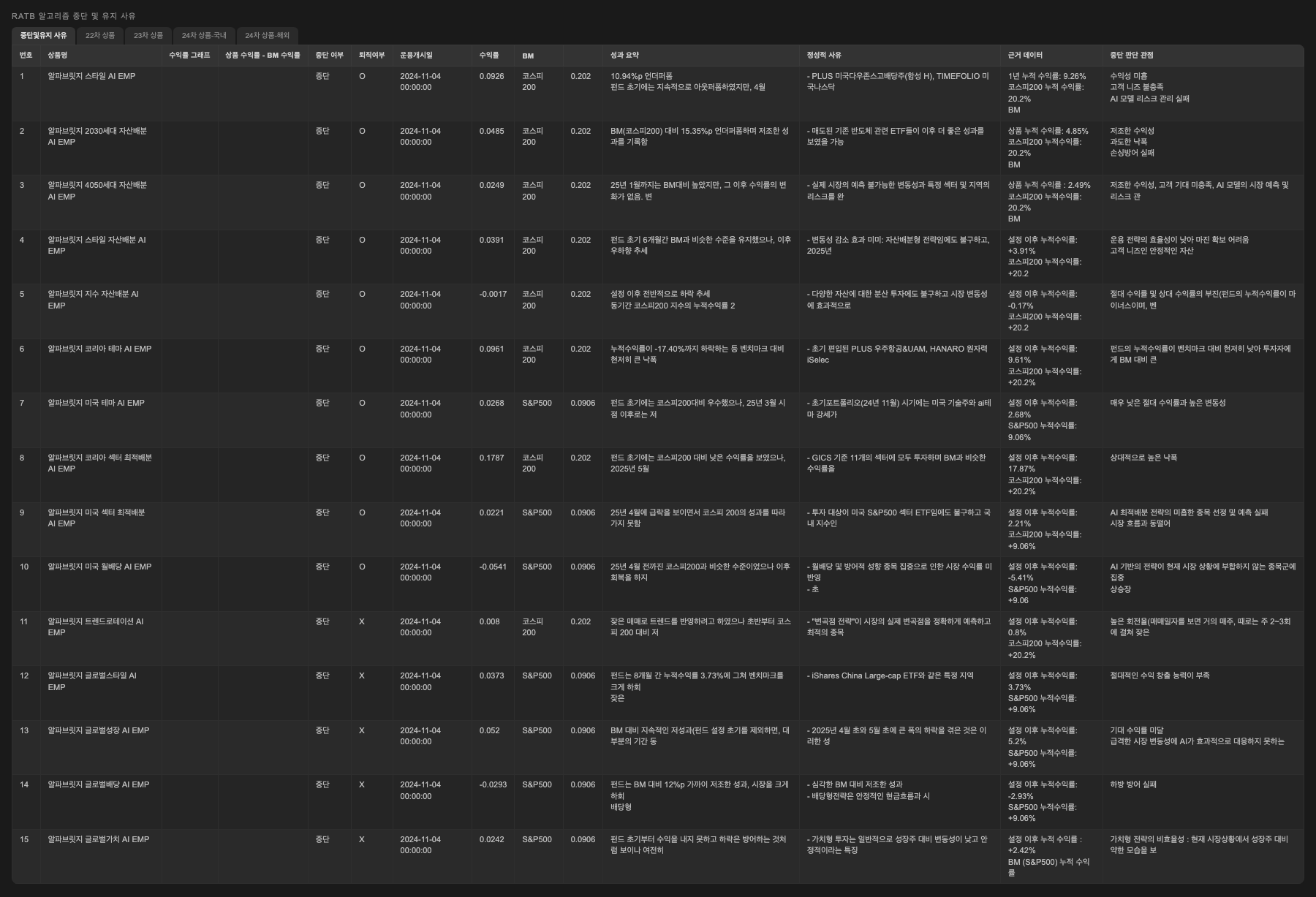This screenshot has width=1316, height=897.
Task: Click the 퇴직여부 column header
Action: coord(371,56)
